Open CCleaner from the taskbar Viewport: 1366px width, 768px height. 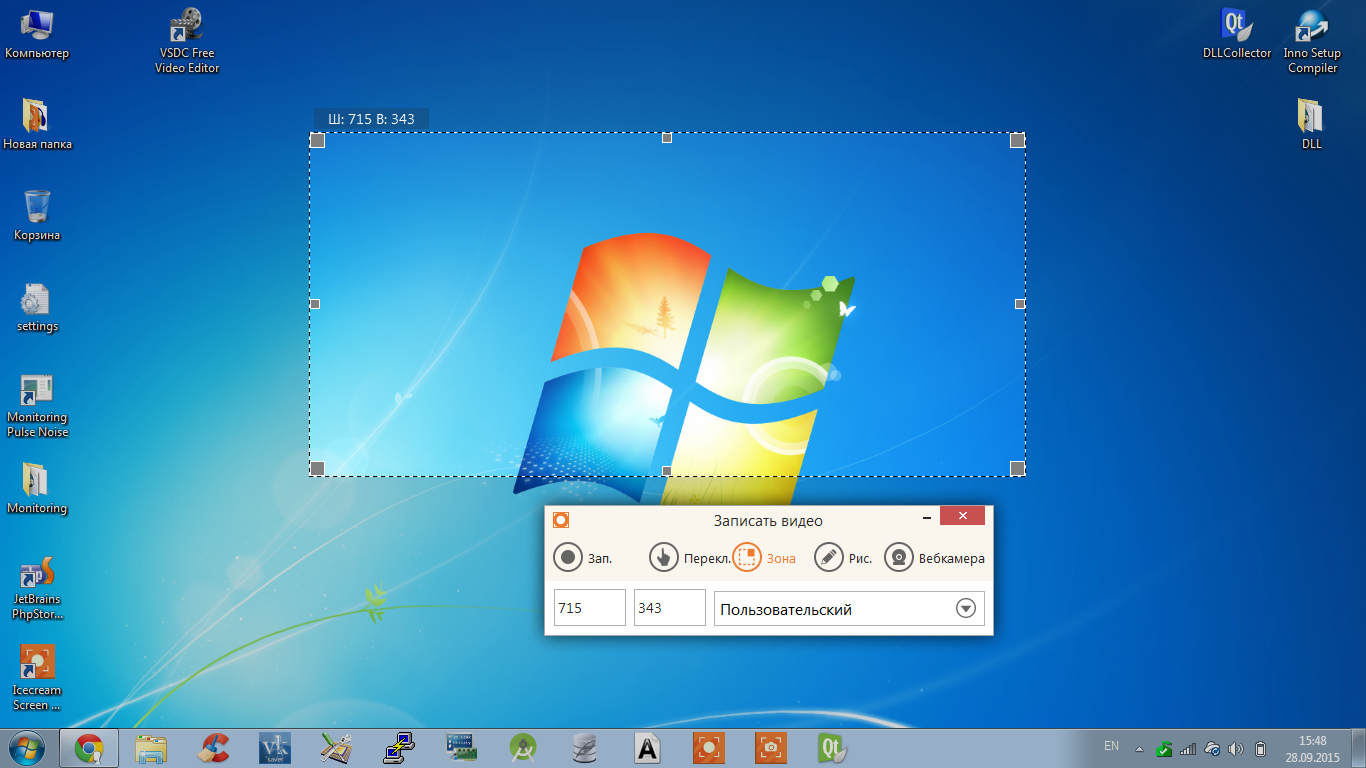pos(213,748)
